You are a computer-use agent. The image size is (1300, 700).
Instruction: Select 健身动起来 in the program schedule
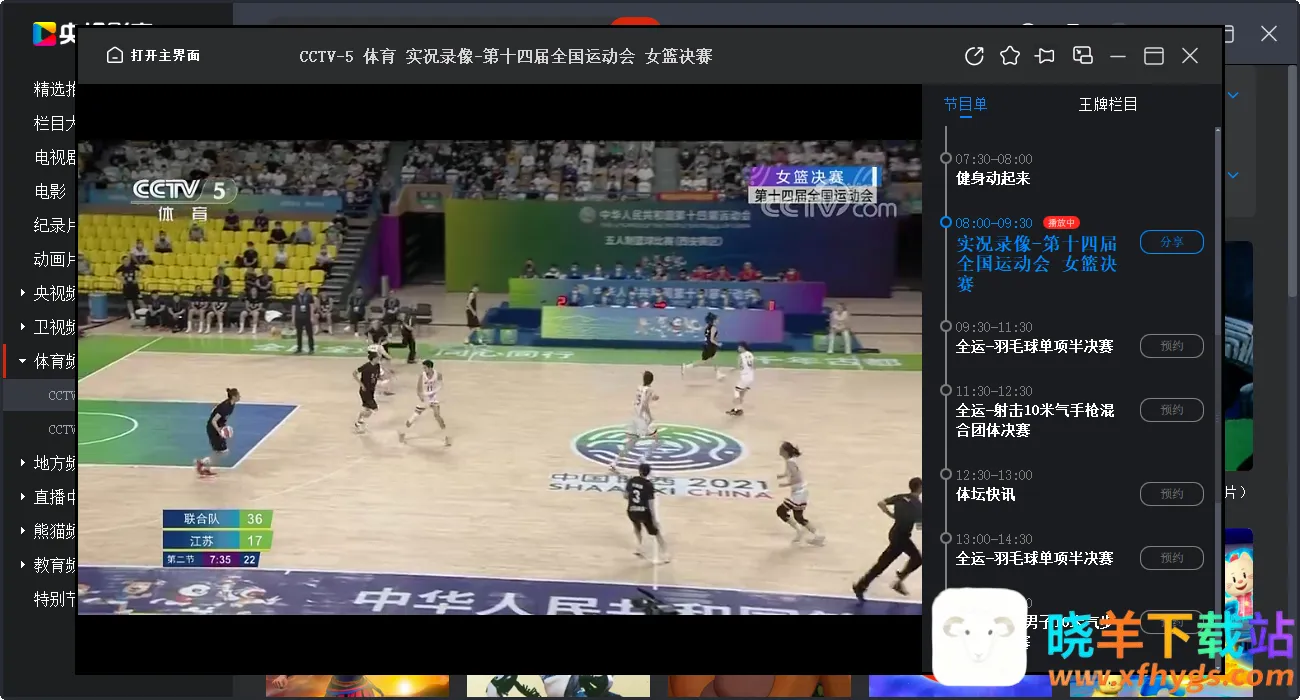pyautogui.click(x=993, y=178)
